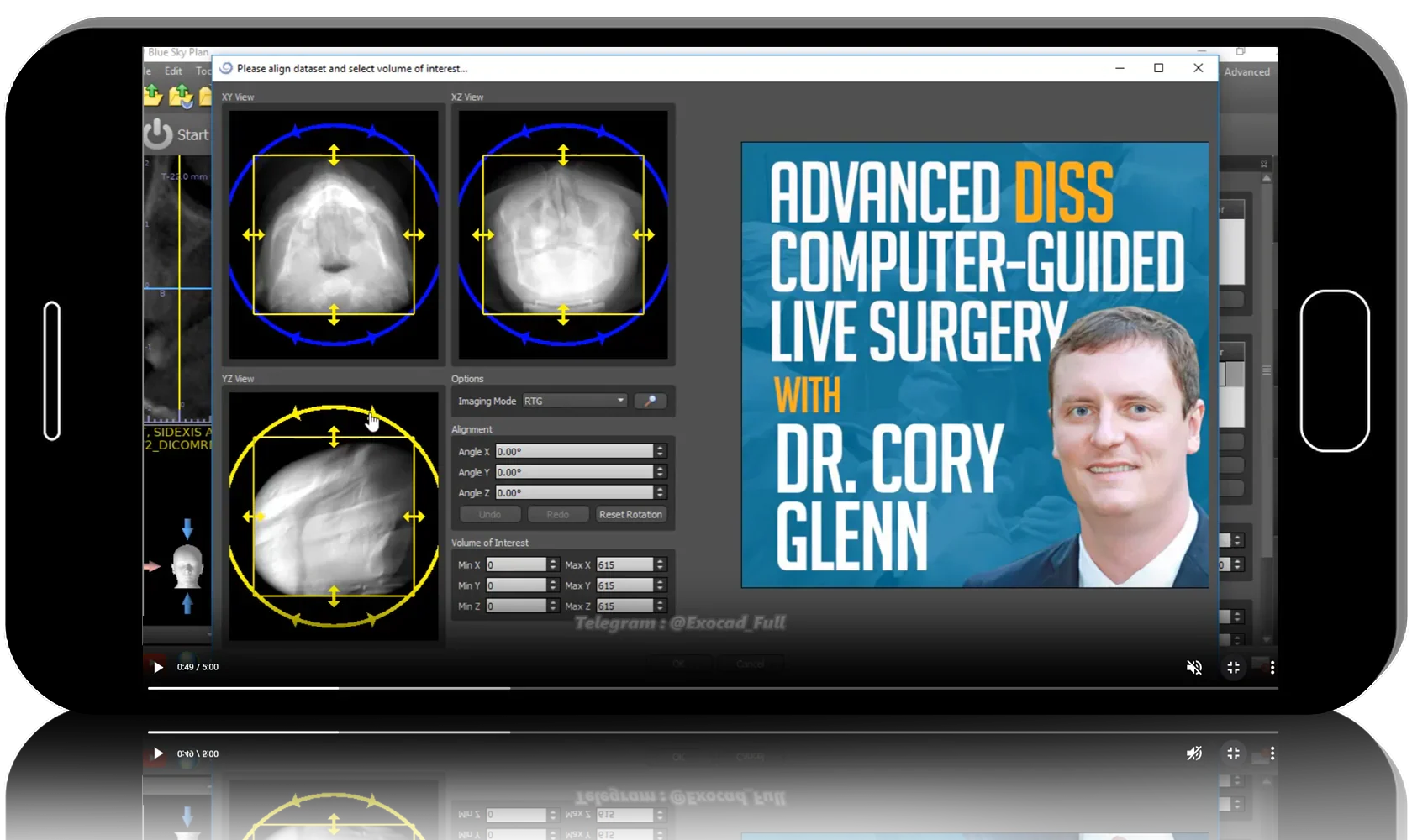Screen dimensions: 1412x840
Task: Click the Angle Z input field
Action: pos(574,492)
